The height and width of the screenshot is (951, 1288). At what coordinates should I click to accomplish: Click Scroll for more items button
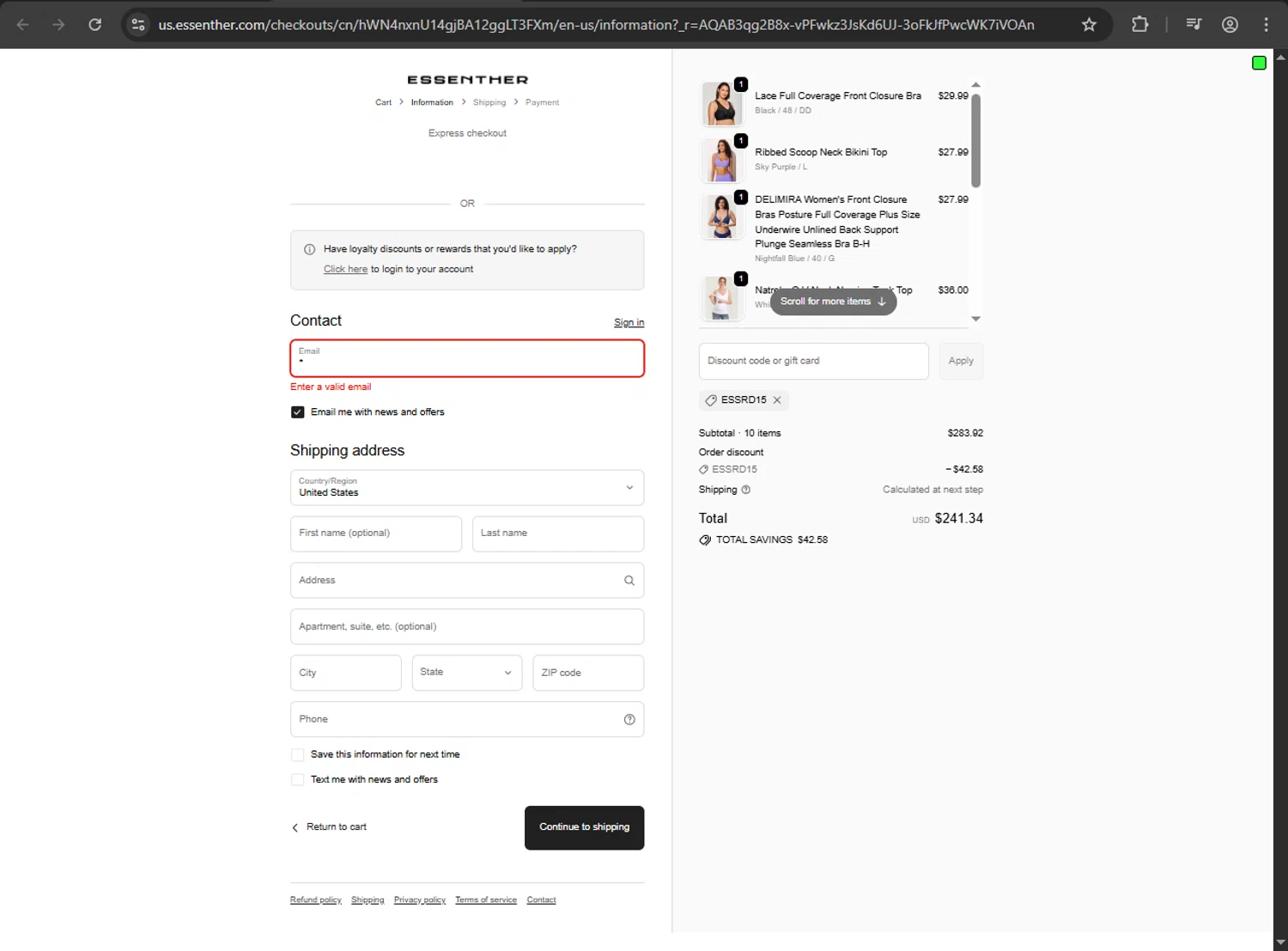click(x=833, y=302)
